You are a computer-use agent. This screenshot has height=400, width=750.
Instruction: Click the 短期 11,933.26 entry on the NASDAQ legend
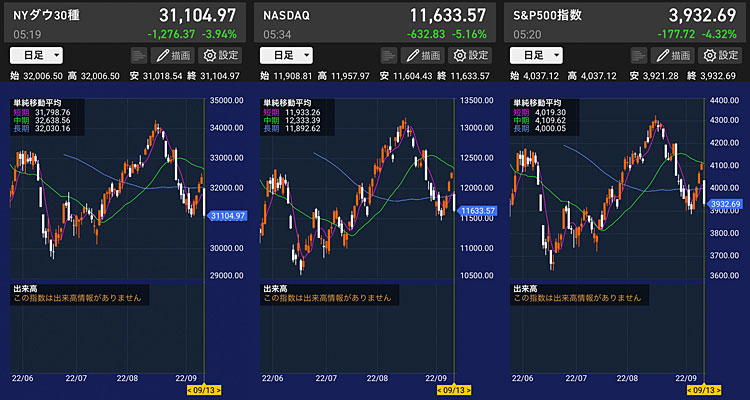click(294, 111)
